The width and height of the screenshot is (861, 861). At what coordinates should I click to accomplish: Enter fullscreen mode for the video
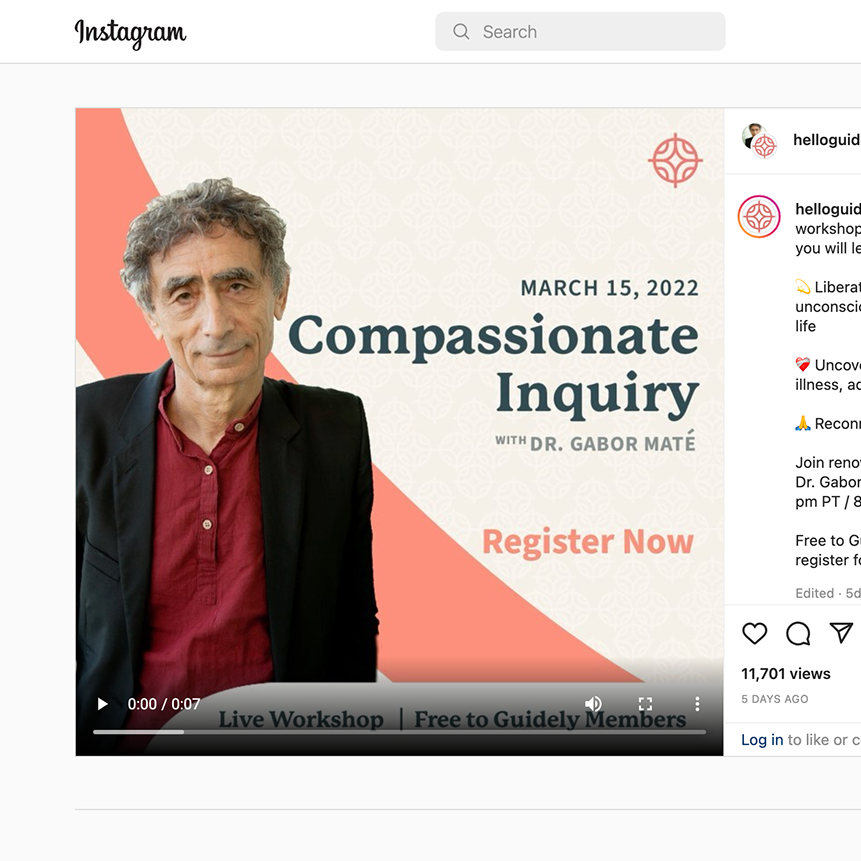click(645, 704)
